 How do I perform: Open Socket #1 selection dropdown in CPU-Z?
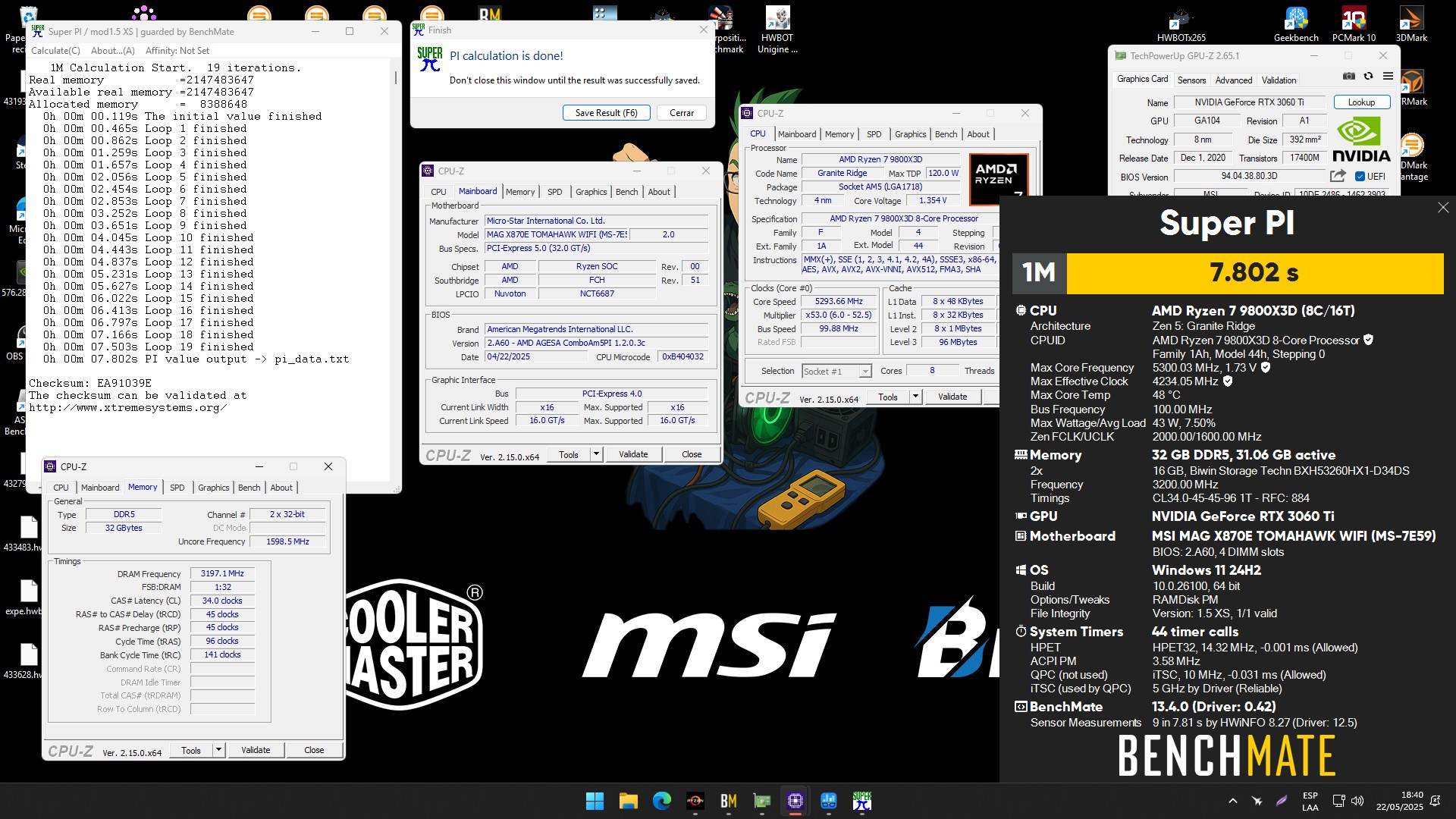click(864, 372)
